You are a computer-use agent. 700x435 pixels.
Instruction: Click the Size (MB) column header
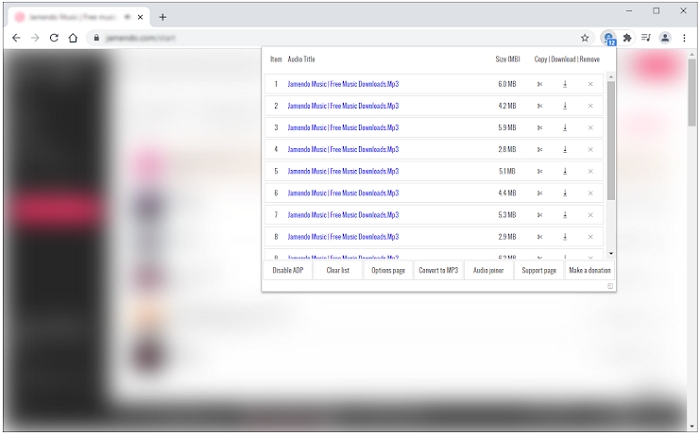[508, 59]
